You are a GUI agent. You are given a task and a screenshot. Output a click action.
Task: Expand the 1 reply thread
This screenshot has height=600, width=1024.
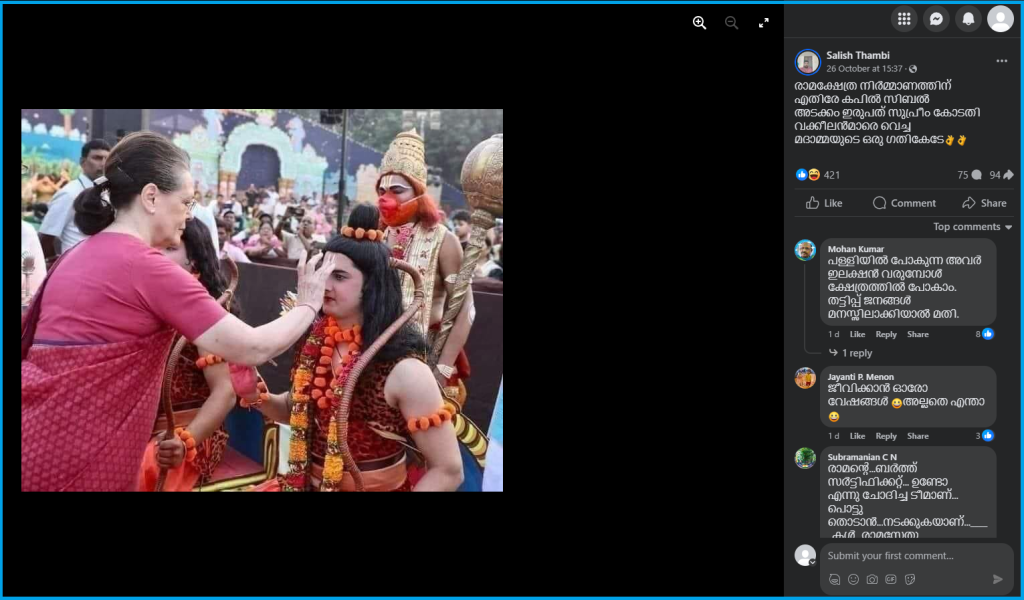851,353
